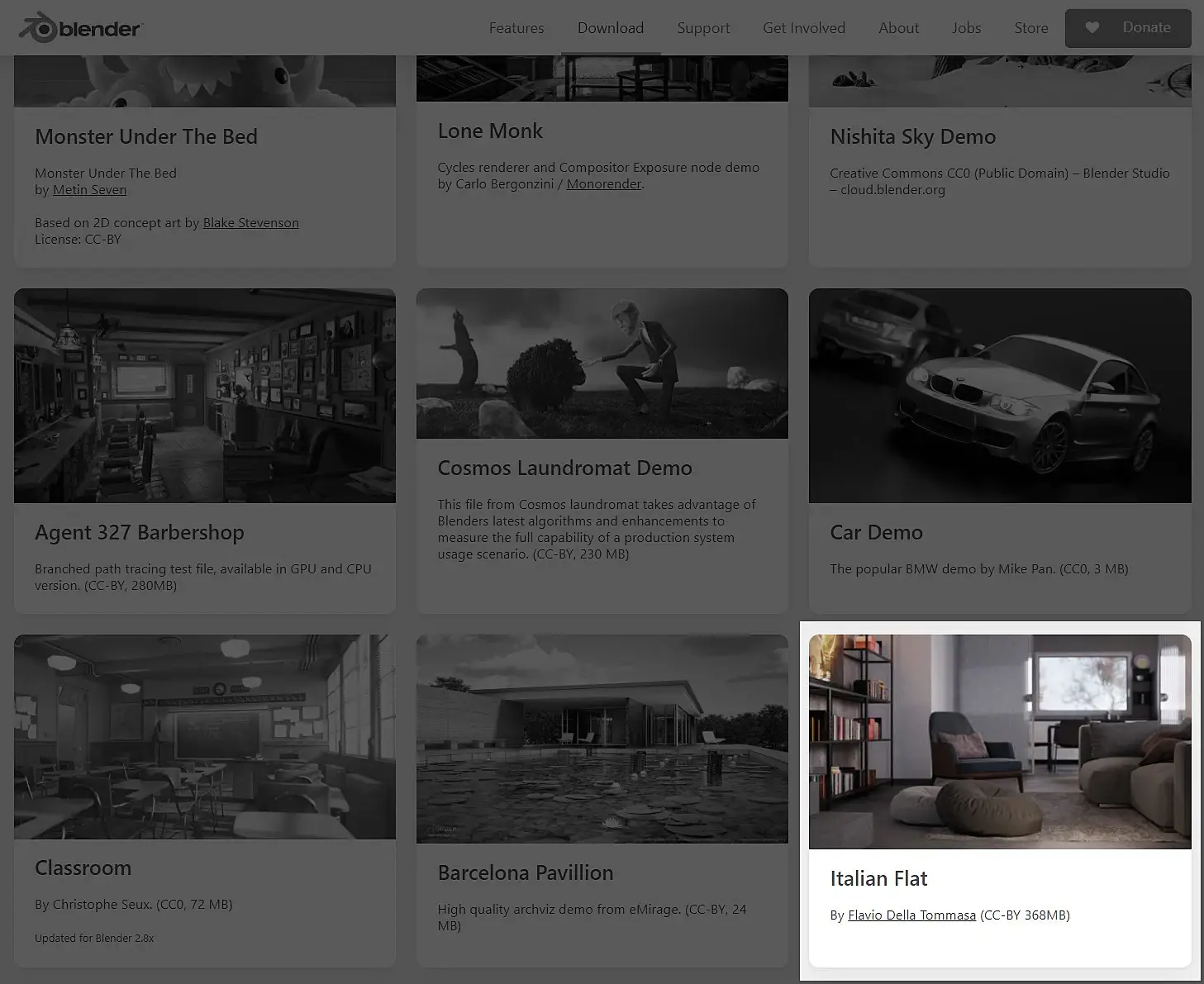Click the Donate button
The width and height of the screenshot is (1204, 984).
pos(1128,28)
